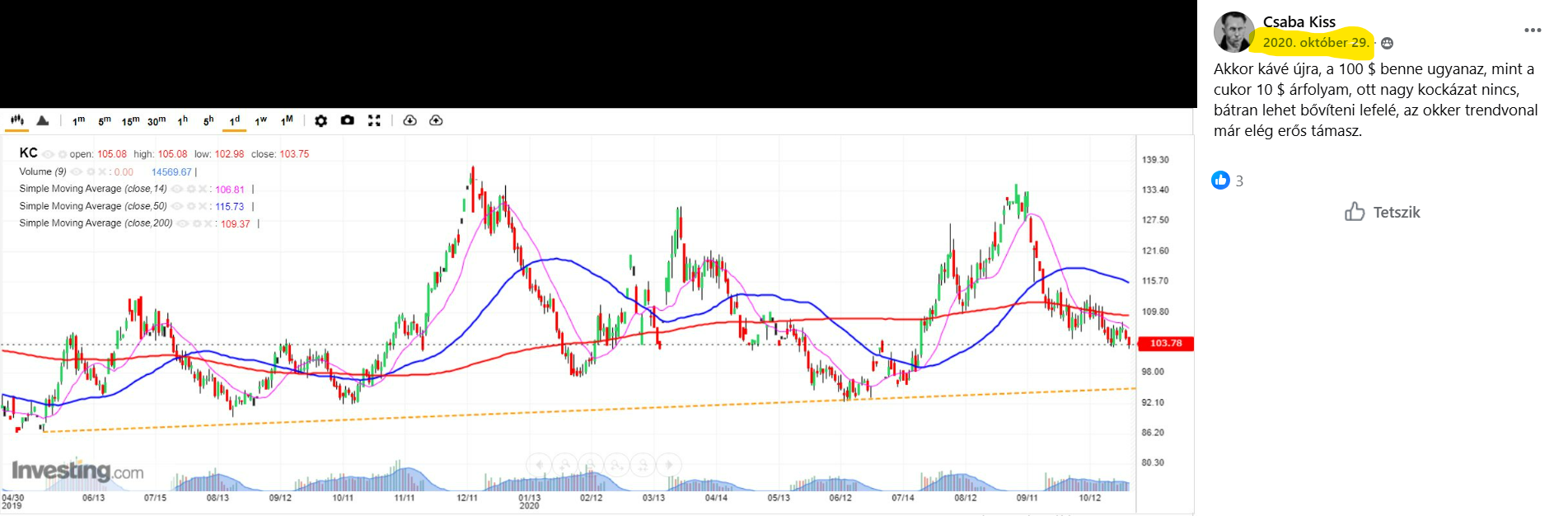The height and width of the screenshot is (516, 1568).
Task: Click the cloud upload chart layout icon
Action: [436, 120]
